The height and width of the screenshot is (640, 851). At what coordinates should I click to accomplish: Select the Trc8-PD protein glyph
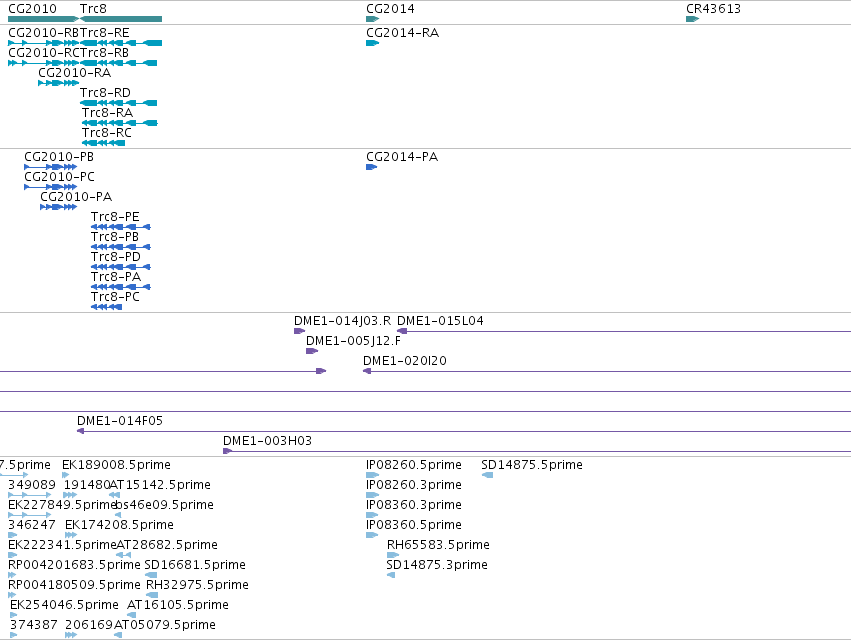pyautogui.click(x=120, y=267)
